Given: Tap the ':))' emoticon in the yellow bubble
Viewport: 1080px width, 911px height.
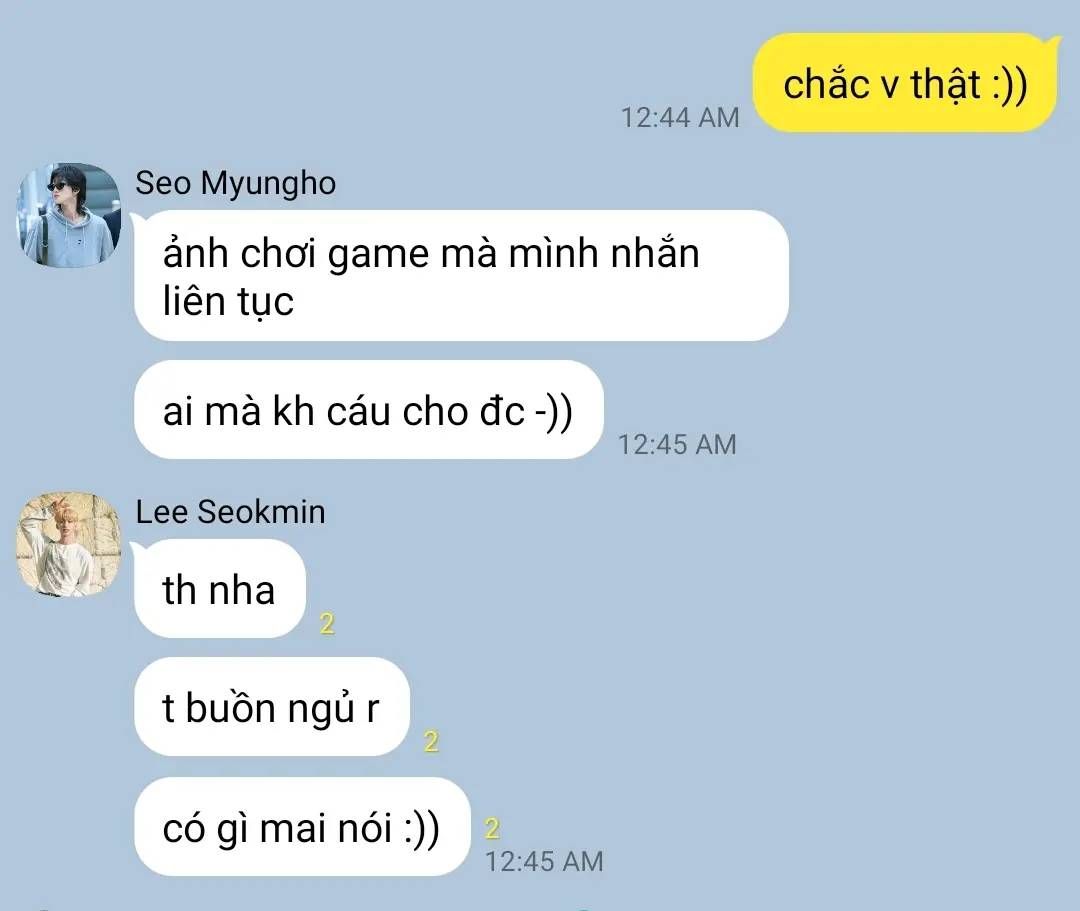Looking at the screenshot, I should tap(1010, 85).
